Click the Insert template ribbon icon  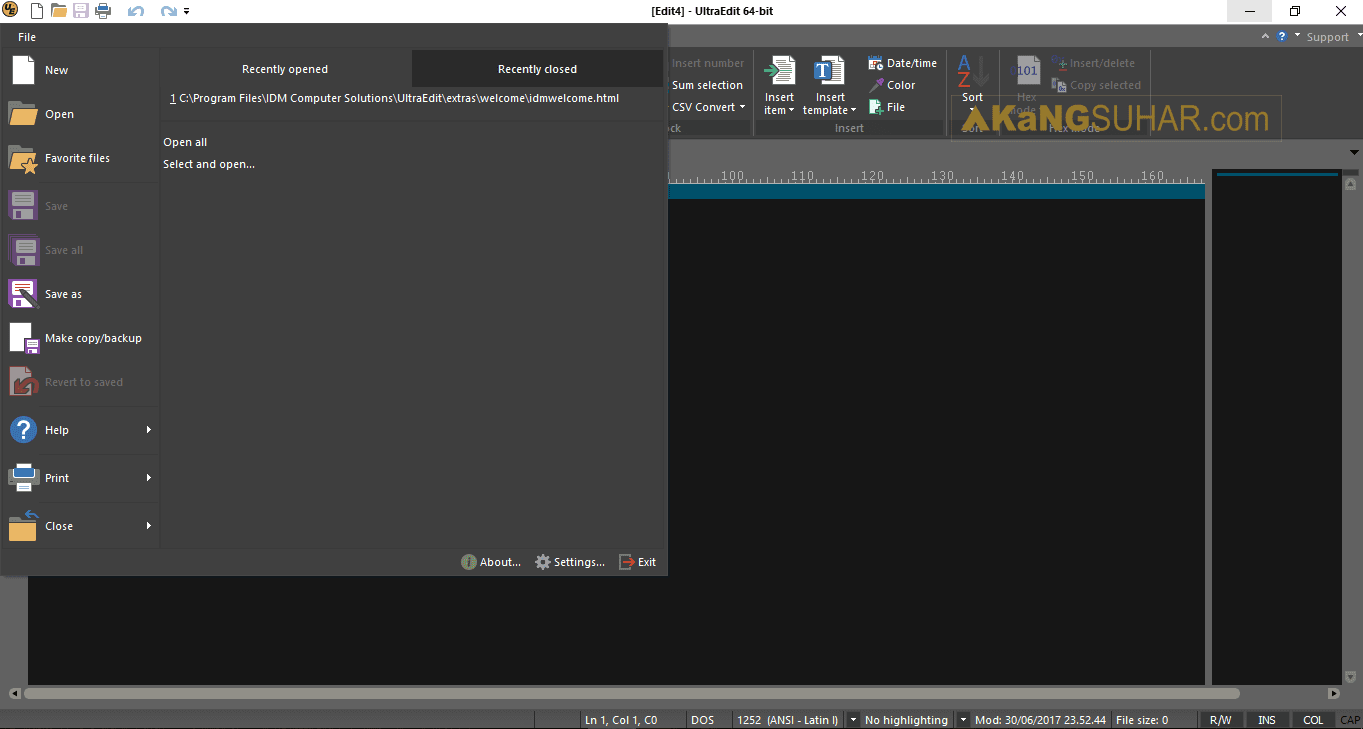point(829,72)
